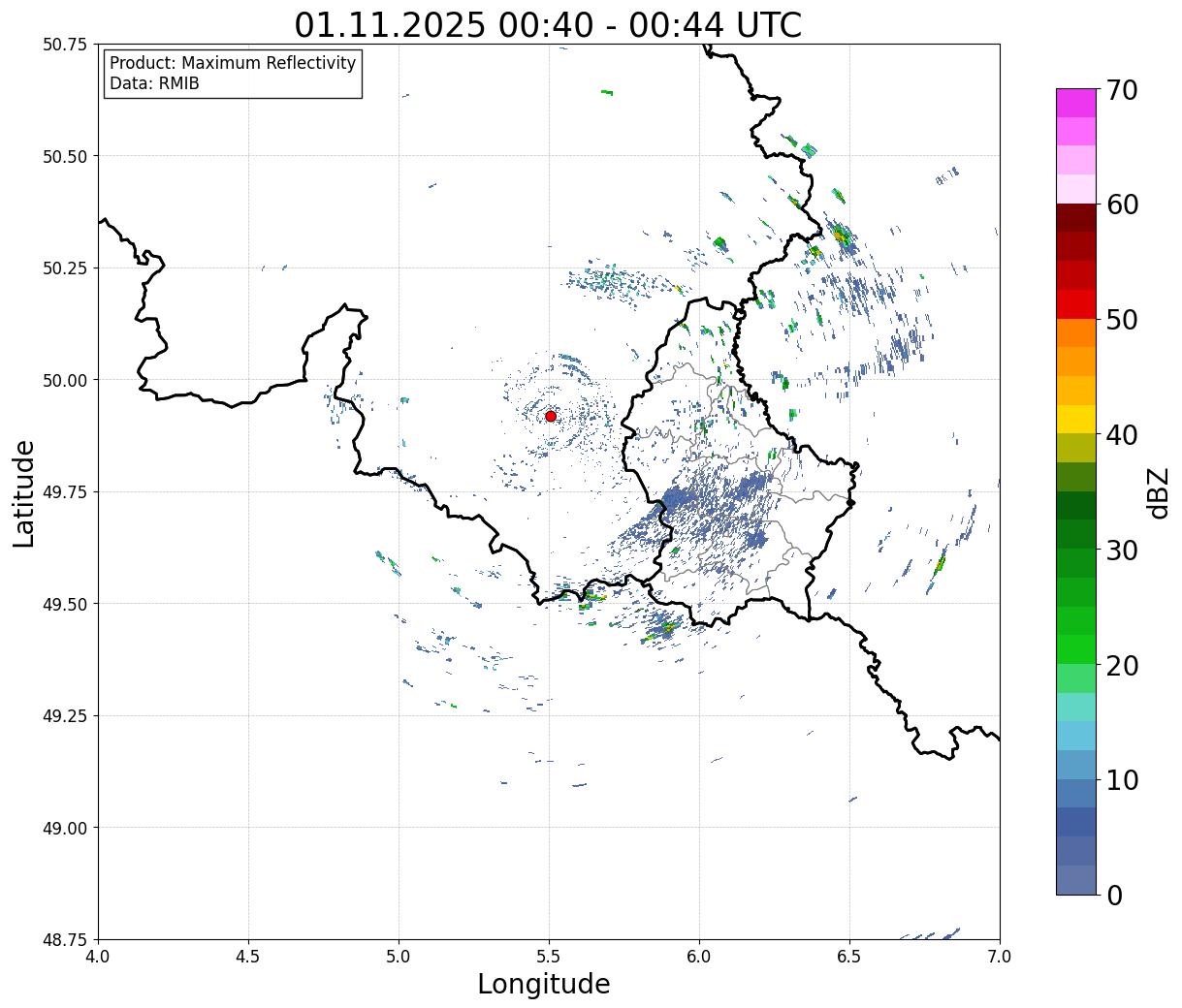Click the Longitude axis label
The image size is (1182, 1008).
[x=544, y=984]
